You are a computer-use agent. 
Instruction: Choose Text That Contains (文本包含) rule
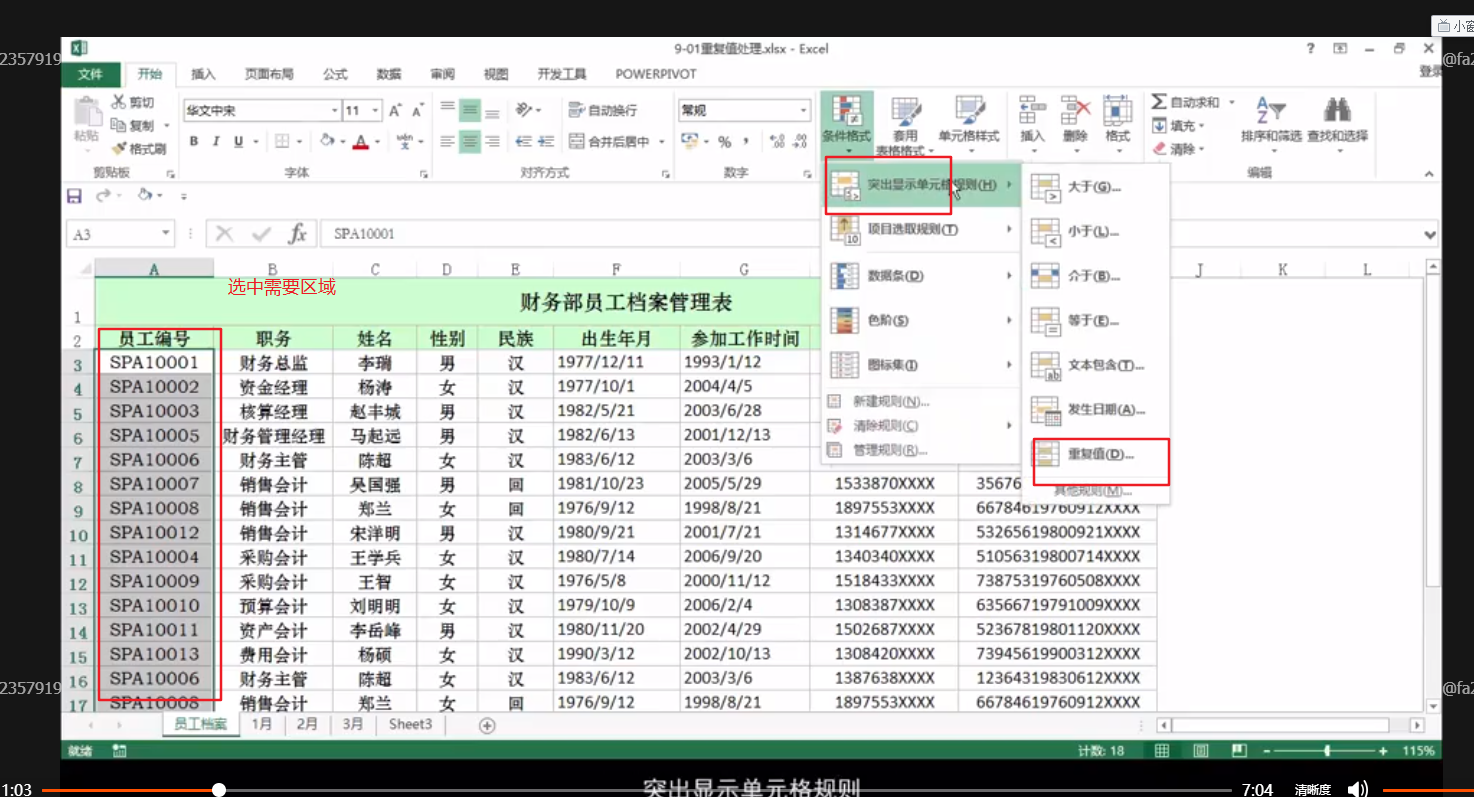1095,365
